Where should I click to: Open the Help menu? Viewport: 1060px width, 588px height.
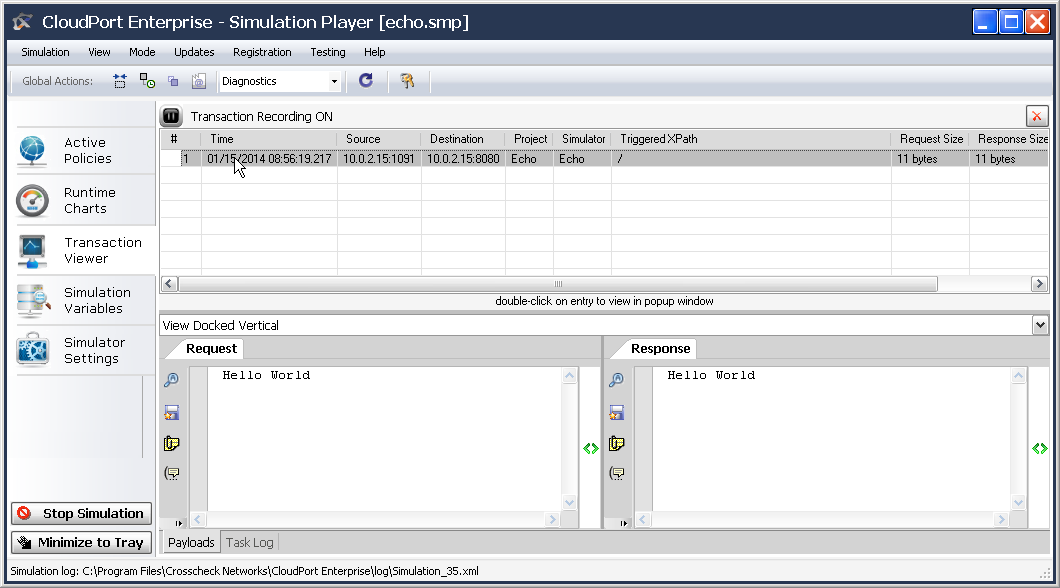375,52
